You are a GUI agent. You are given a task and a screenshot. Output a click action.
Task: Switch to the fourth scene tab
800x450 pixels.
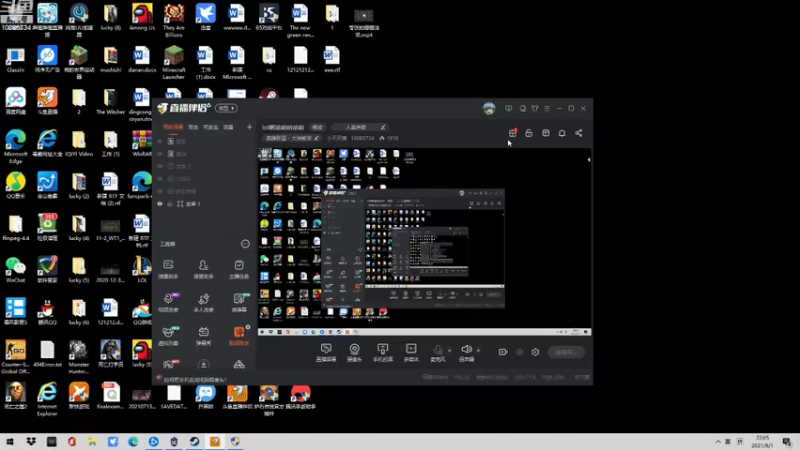(x=228, y=127)
